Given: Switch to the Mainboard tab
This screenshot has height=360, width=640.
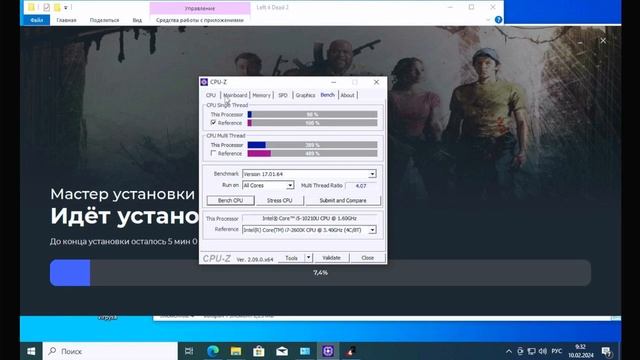Looking at the screenshot, I should (x=235, y=95).
